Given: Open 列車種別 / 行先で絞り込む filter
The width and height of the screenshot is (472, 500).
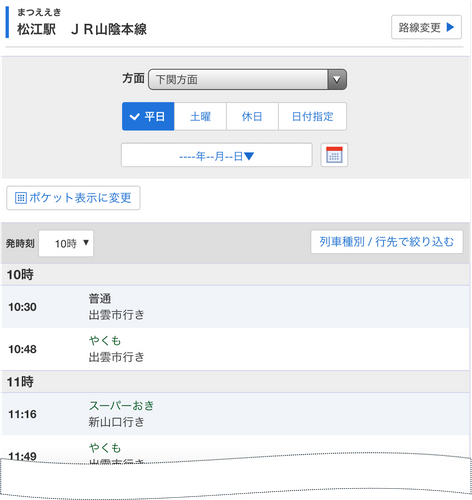Looking at the screenshot, I should (x=387, y=242).
